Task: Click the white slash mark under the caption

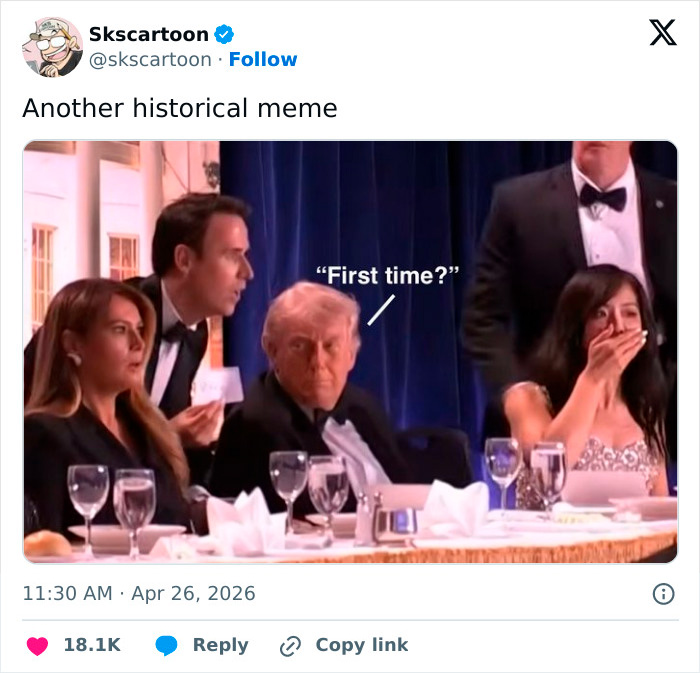Action: click(x=378, y=310)
